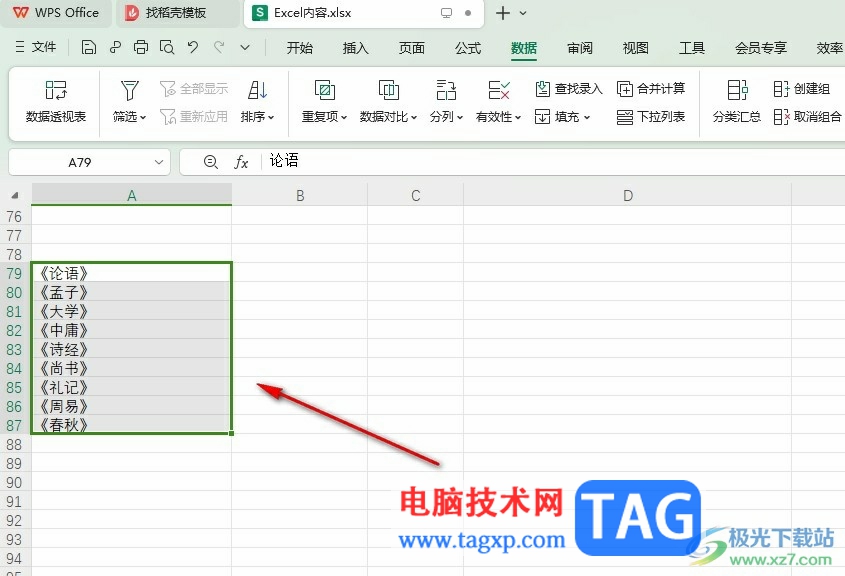Switch to the View (视图) tab
Viewport: 845px width, 576px height.
coord(636,48)
